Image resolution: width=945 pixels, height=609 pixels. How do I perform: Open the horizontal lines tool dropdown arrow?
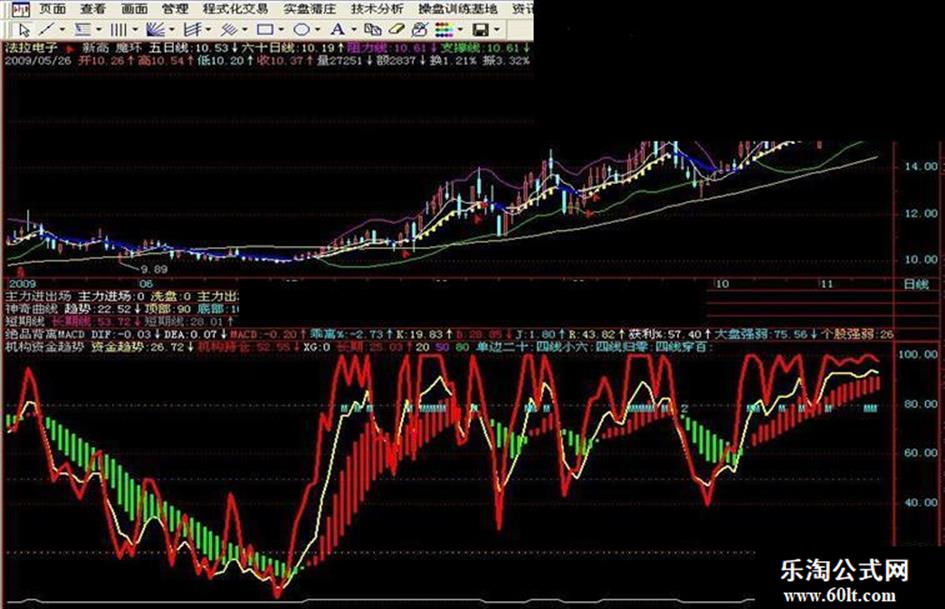[99, 29]
